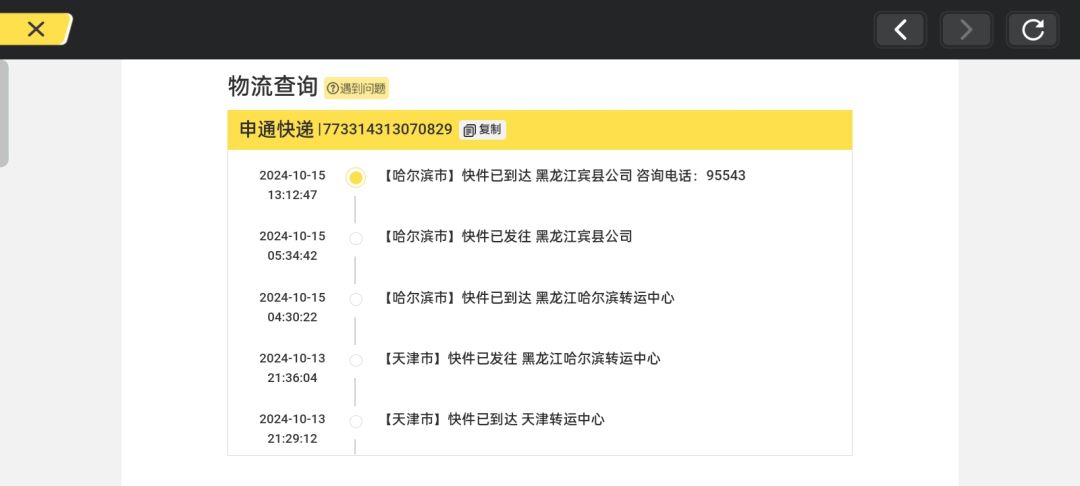Screen dimensions: 1080x486
Task: Select the 快件已到达 黑龙江宾县公司 status line
Action: [x=563, y=176]
